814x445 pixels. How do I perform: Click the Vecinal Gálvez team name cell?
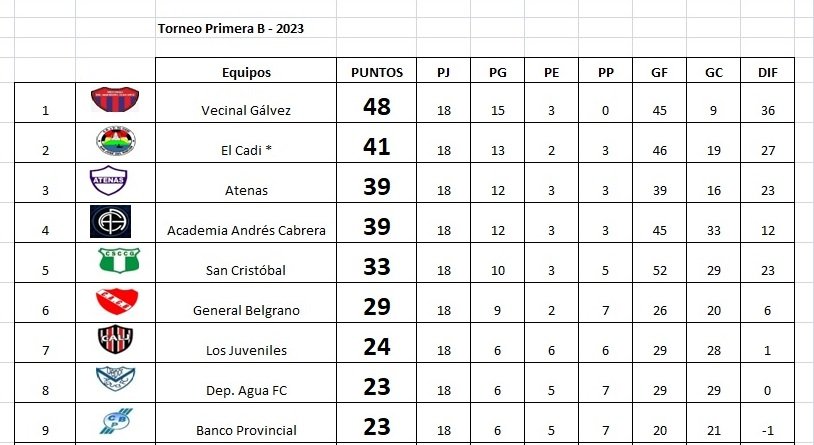pos(246,111)
